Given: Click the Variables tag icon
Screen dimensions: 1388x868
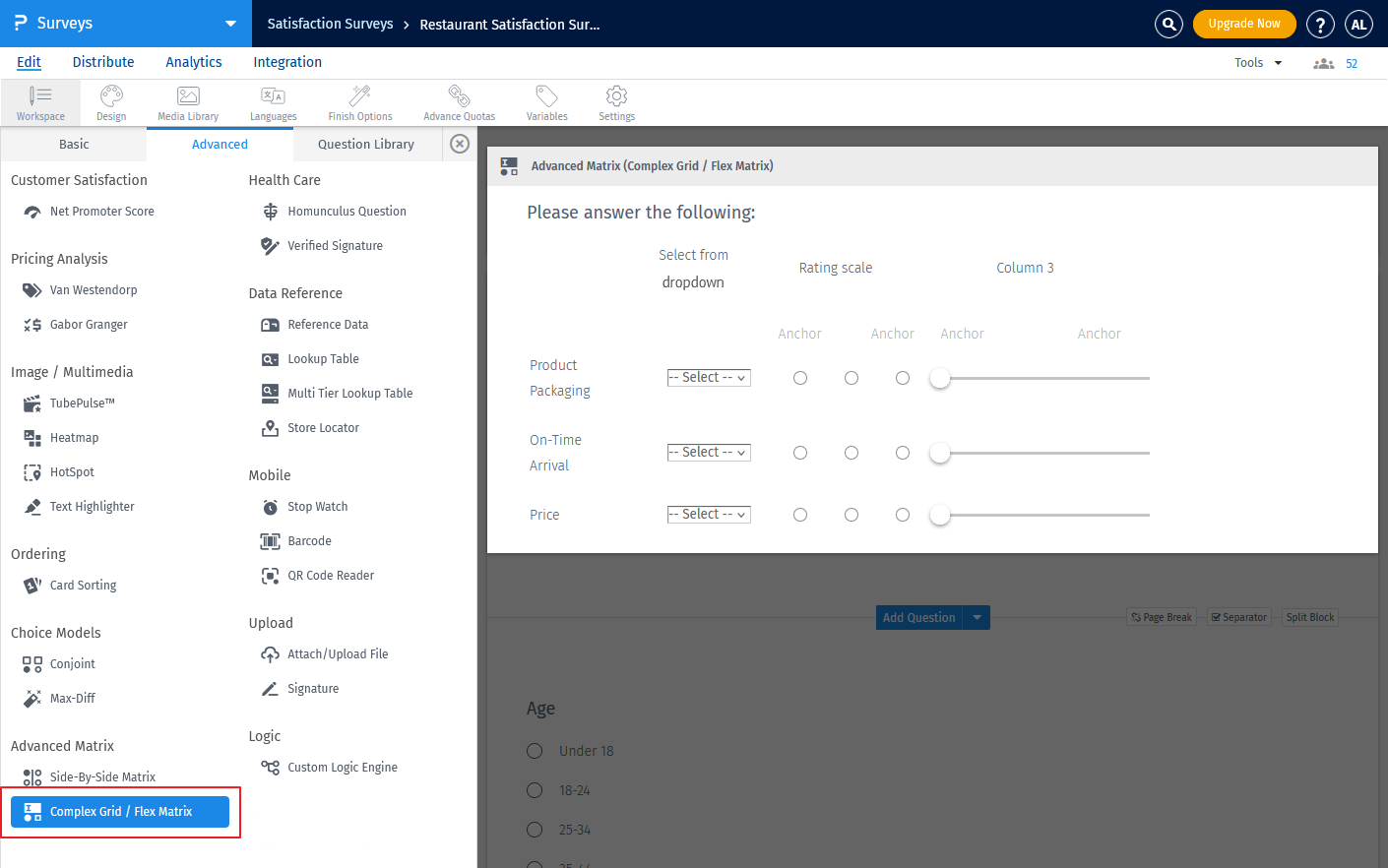Looking at the screenshot, I should pyautogui.click(x=546, y=96).
